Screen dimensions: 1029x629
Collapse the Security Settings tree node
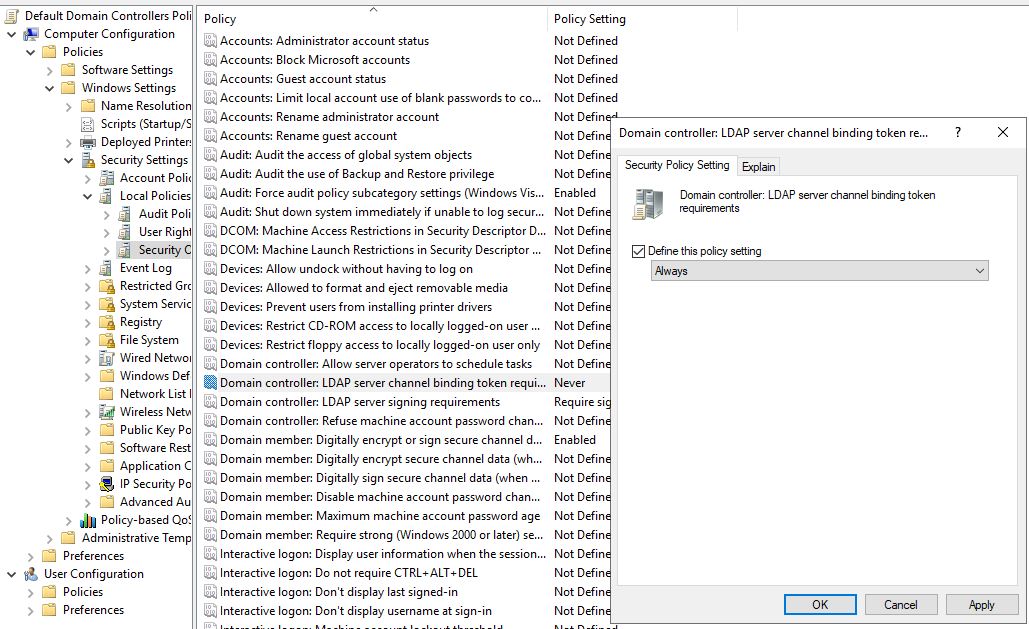tap(69, 160)
